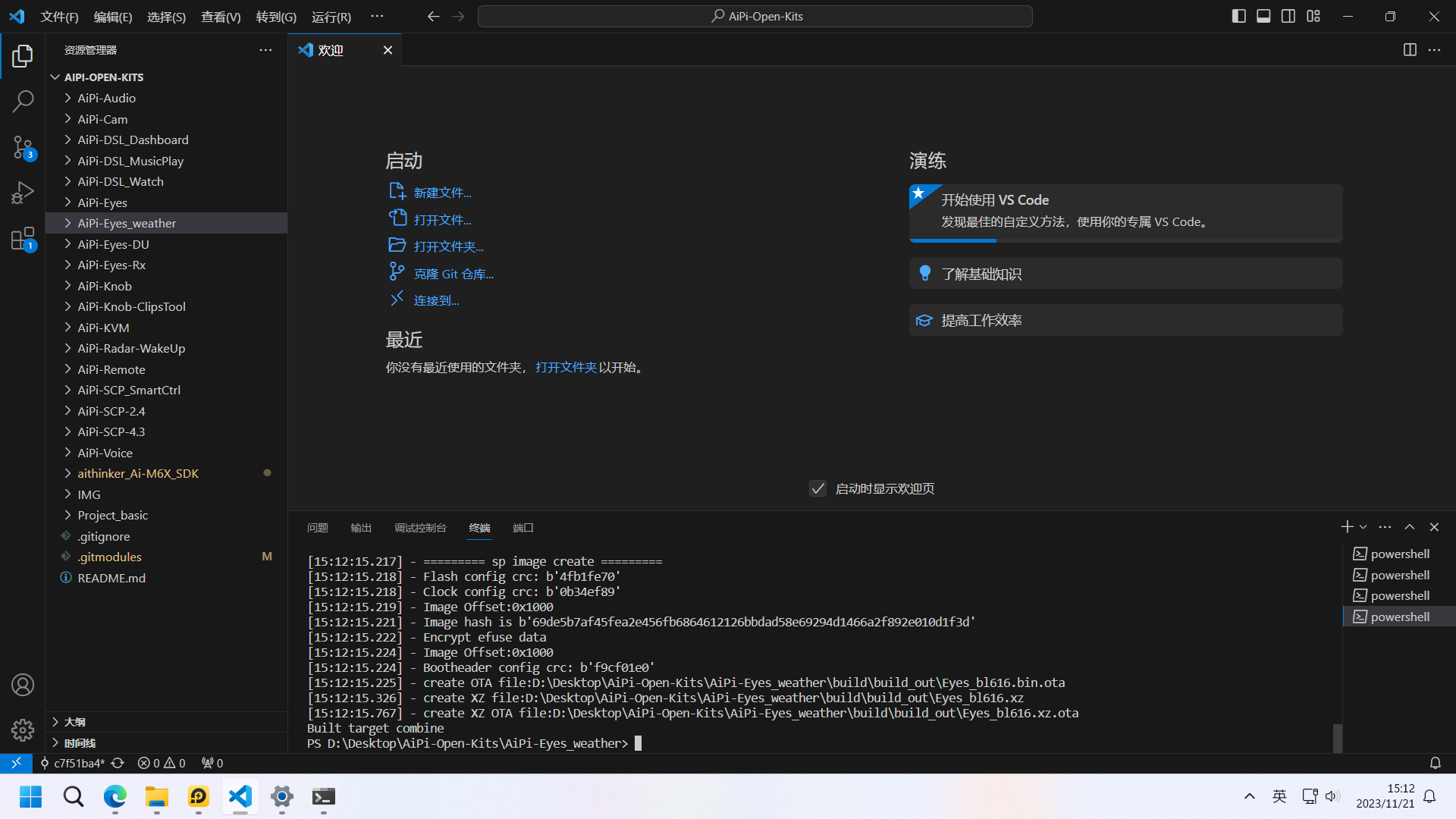This screenshot has width=1456, height=819.
Task: Synchronize changes via the status bar icon
Action: coord(118,763)
